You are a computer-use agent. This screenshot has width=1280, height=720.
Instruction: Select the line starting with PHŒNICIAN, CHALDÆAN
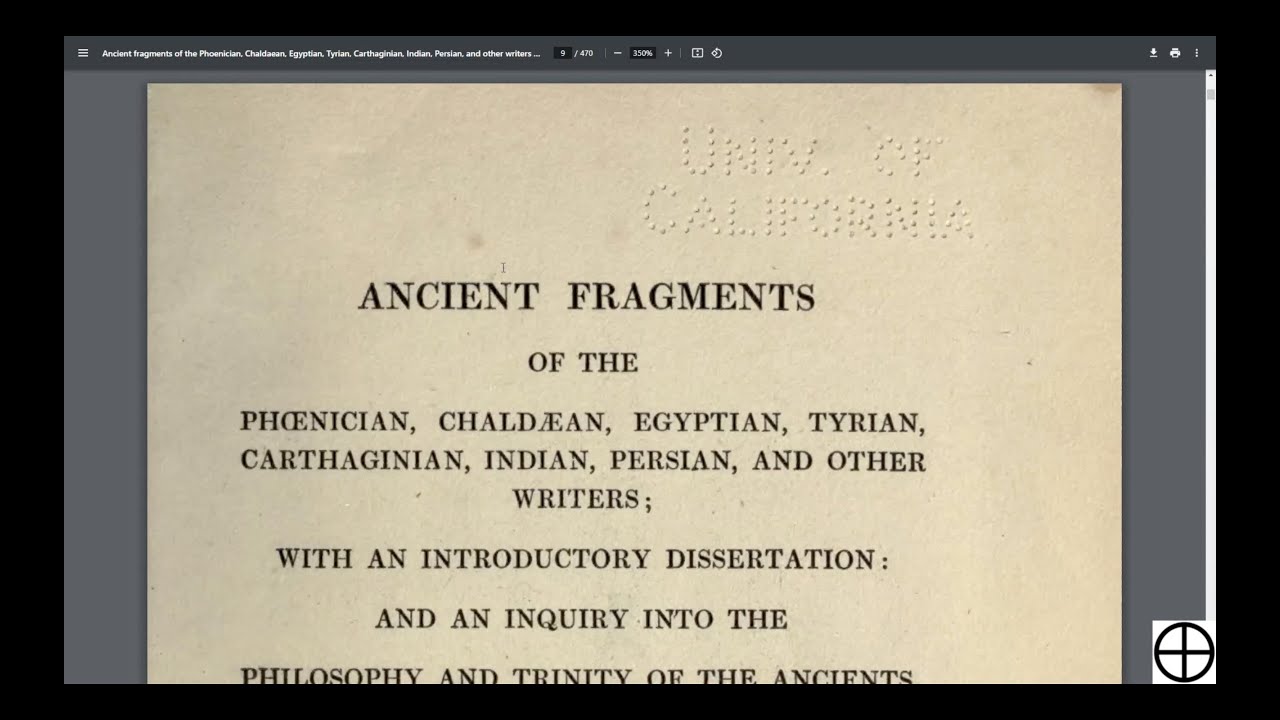coord(583,422)
